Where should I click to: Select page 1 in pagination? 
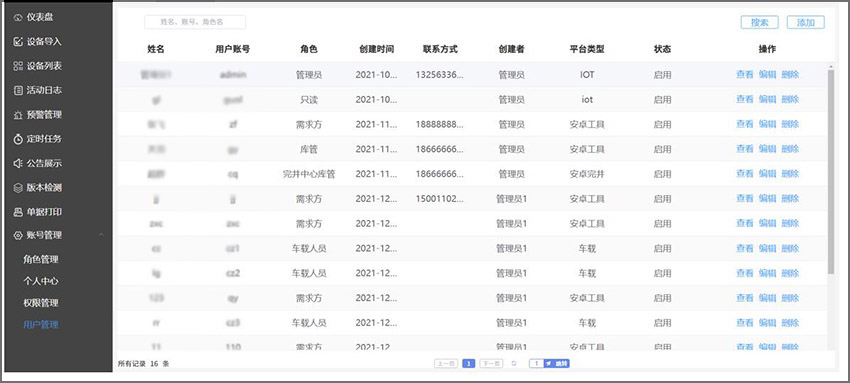(469, 363)
